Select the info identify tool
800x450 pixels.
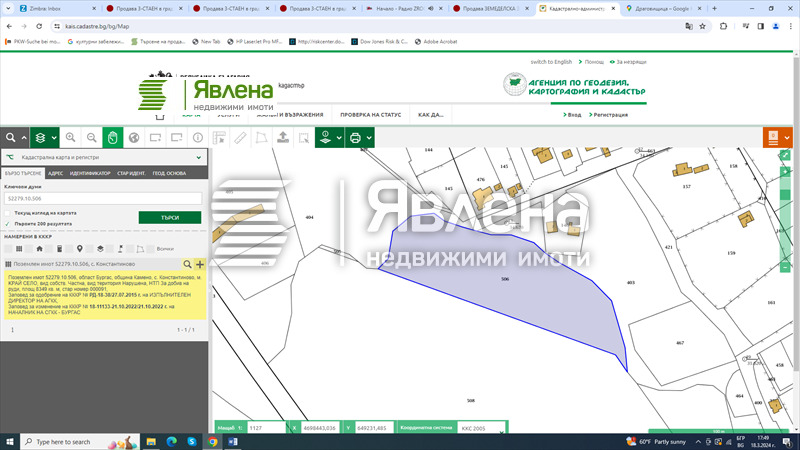pos(197,137)
